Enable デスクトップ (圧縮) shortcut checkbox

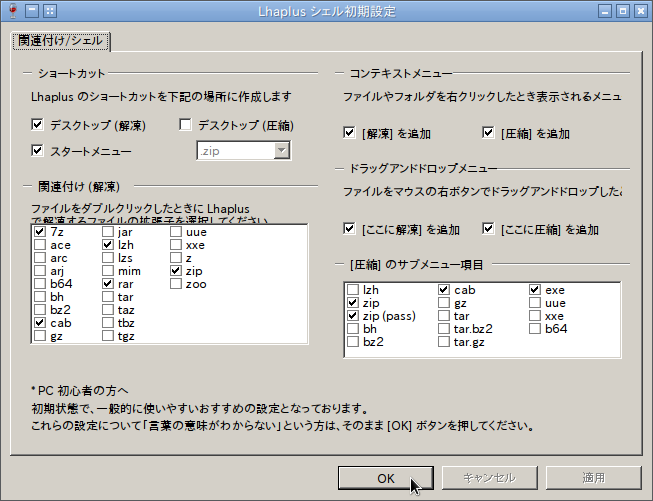point(185,125)
